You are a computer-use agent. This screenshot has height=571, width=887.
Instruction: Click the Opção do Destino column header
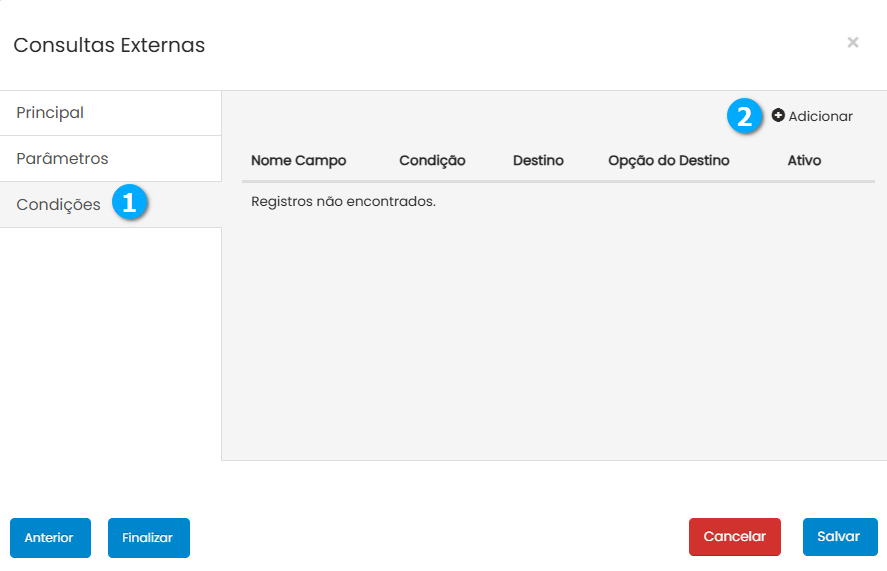(668, 160)
